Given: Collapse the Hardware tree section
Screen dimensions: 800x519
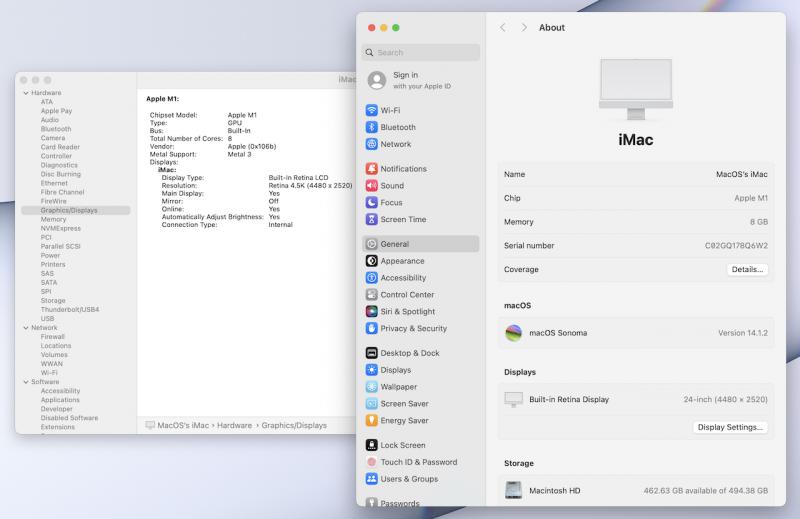Looking at the screenshot, I should coord(25,93).
